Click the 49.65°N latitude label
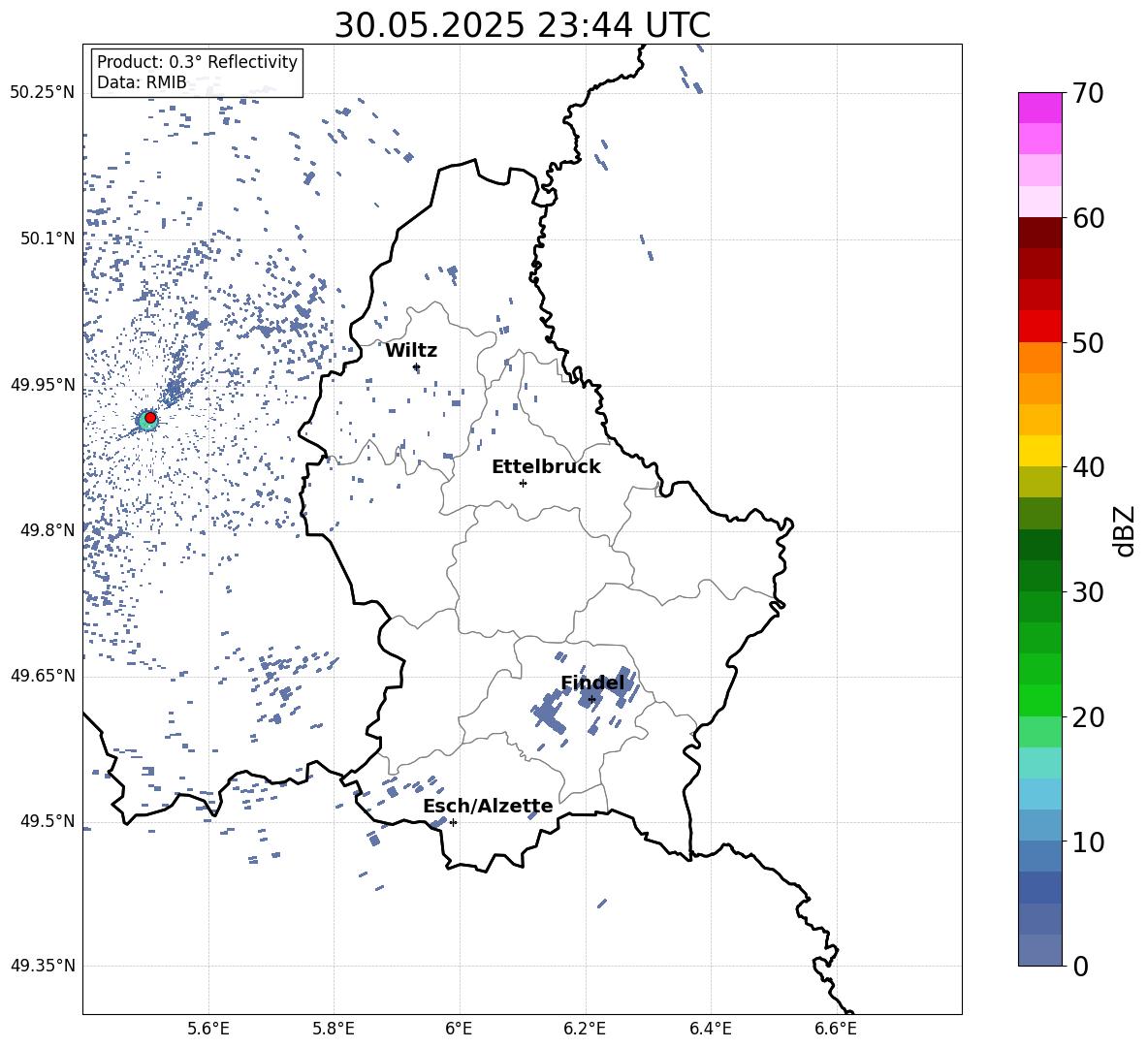 point(42,675)
